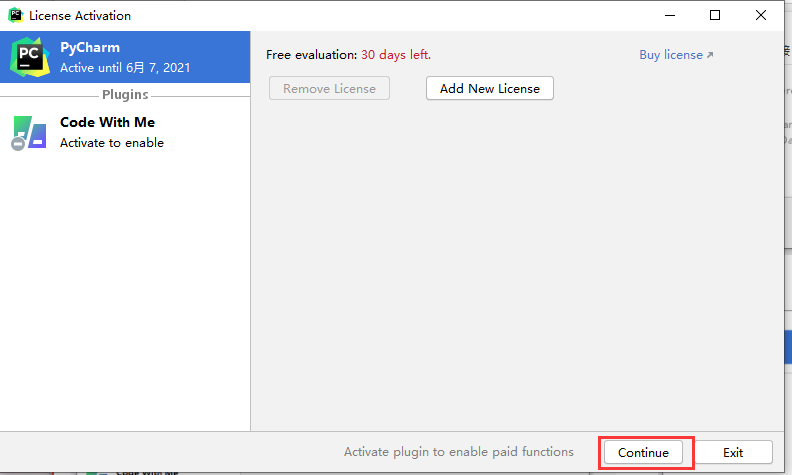Viewport: 792px width, 475px height.
Task: Click the PyCharm logo icon
Action: point(30,57)
